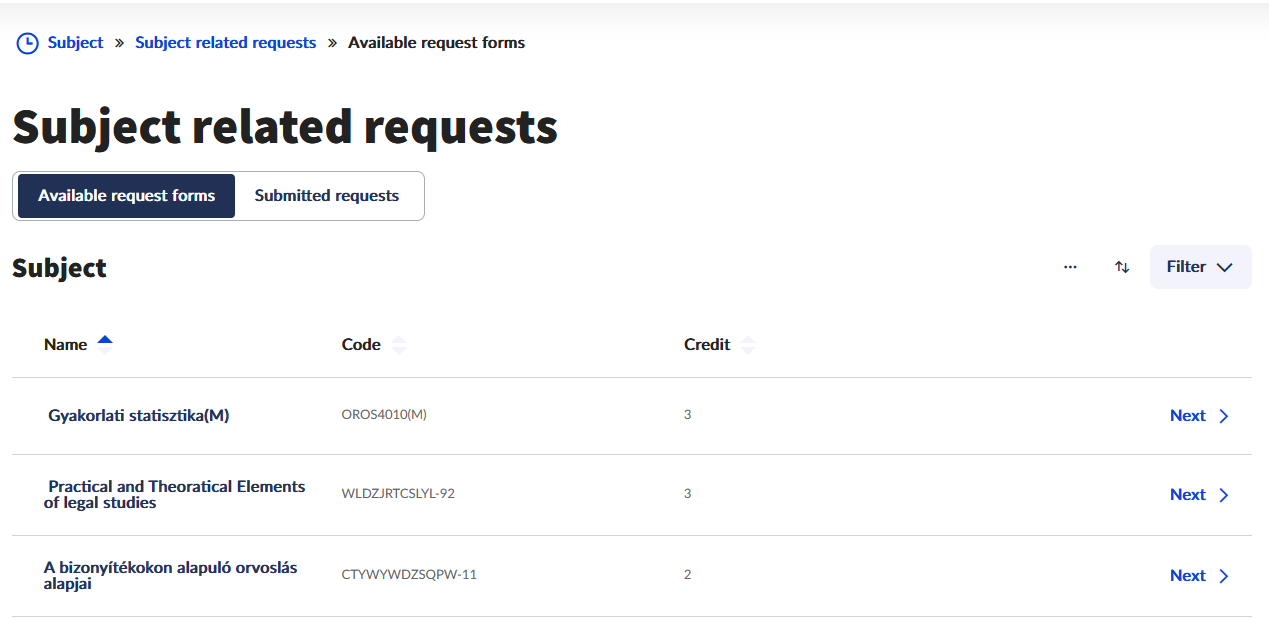Sort by Code column arrow icon
Viewport: 1269px width, 618px height.
coord(399,345)
